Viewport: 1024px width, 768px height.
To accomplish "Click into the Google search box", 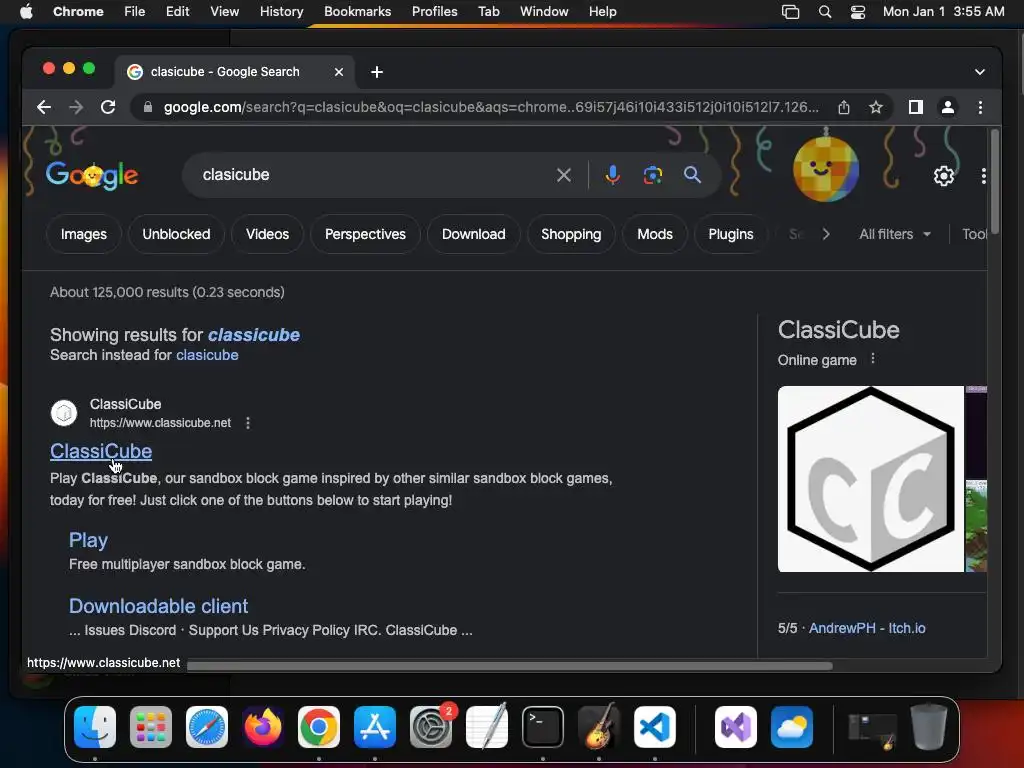I will (x=372, y=175).
